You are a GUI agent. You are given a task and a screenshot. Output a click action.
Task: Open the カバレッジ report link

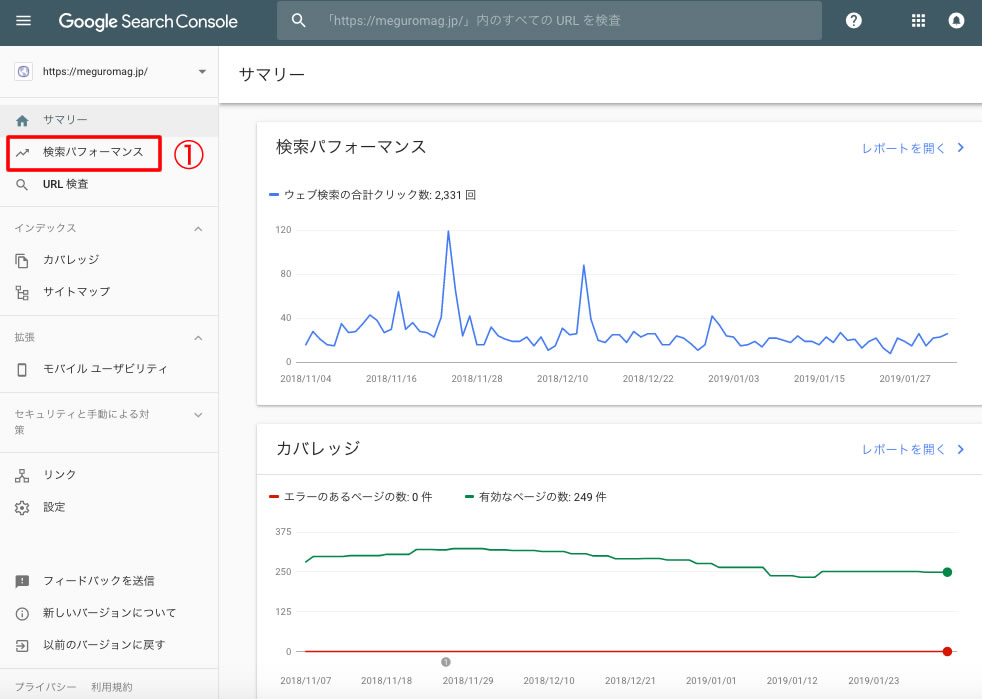pyautogui.click(x=912, y=450)
